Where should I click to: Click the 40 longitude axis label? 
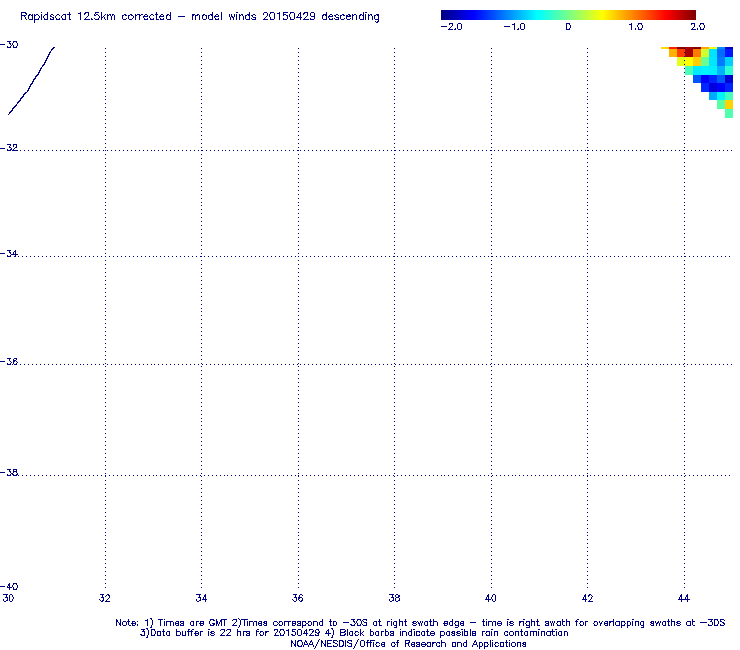coord(490,599)
